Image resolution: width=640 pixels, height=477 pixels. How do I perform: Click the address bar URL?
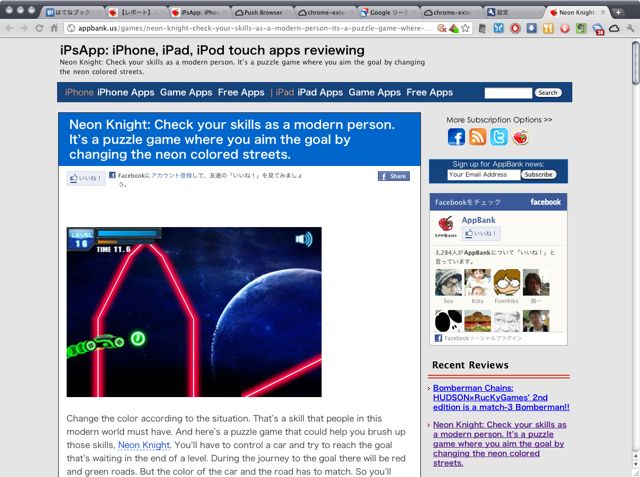pyautogui.click(x=254, y=28)
